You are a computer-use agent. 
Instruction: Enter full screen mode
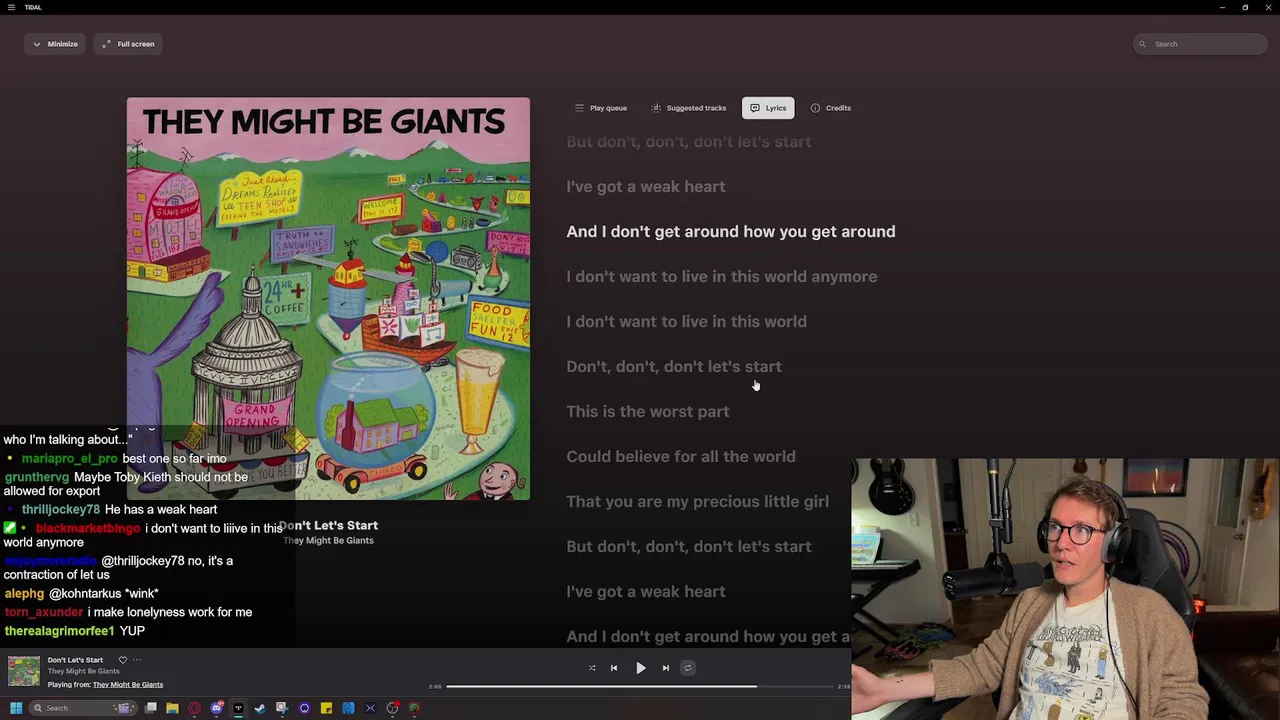128,44
